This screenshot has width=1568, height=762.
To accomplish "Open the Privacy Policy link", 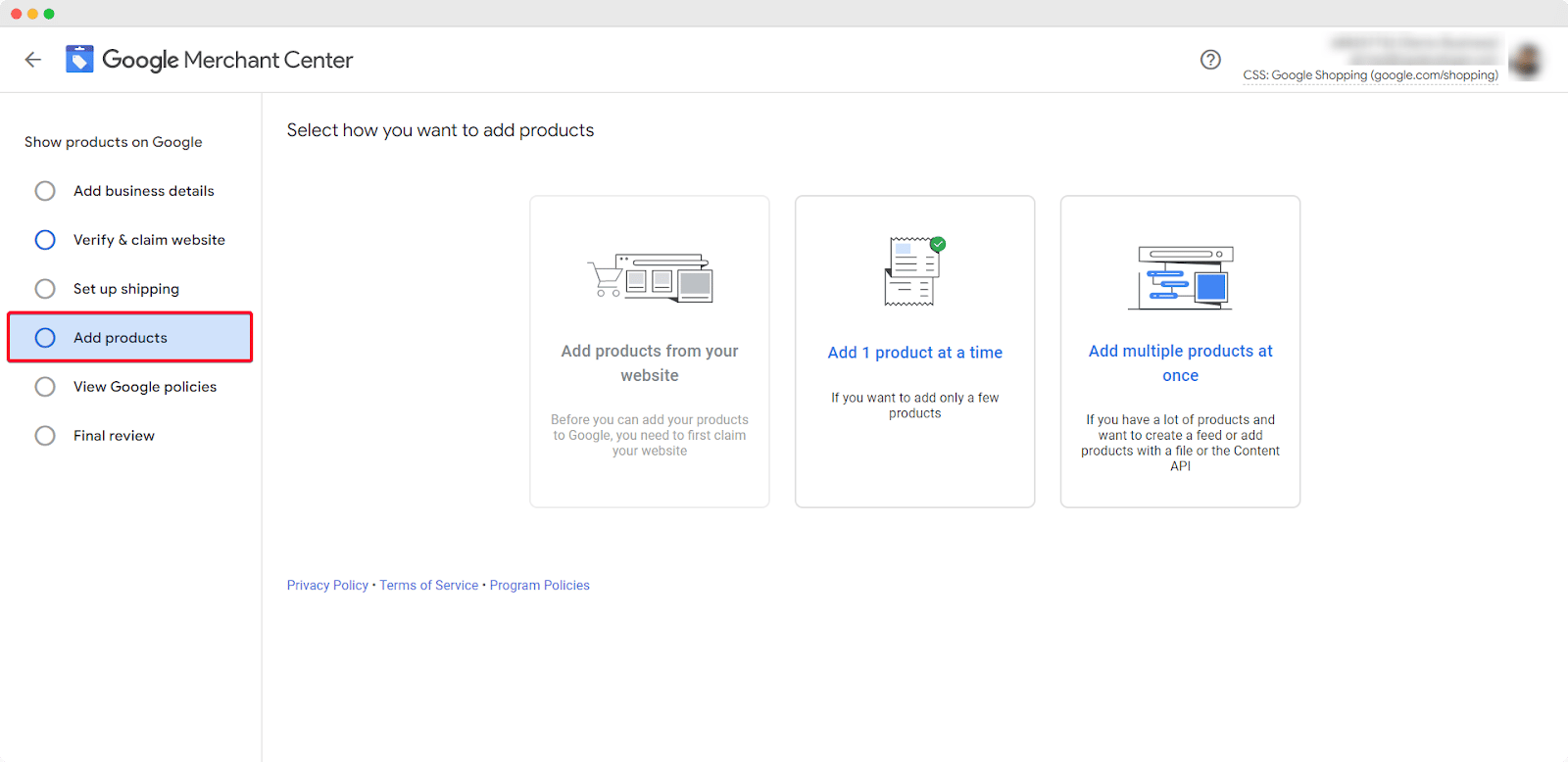I will [327, 585].
